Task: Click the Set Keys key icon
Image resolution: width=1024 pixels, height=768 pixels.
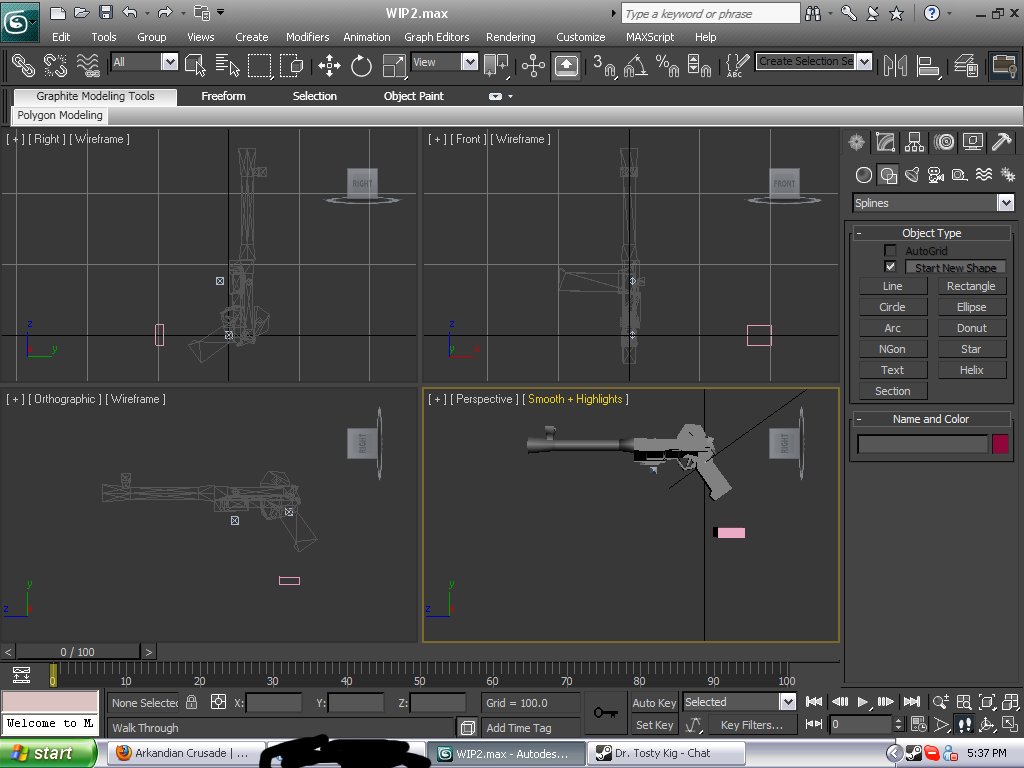Action: tap(604, 712)
